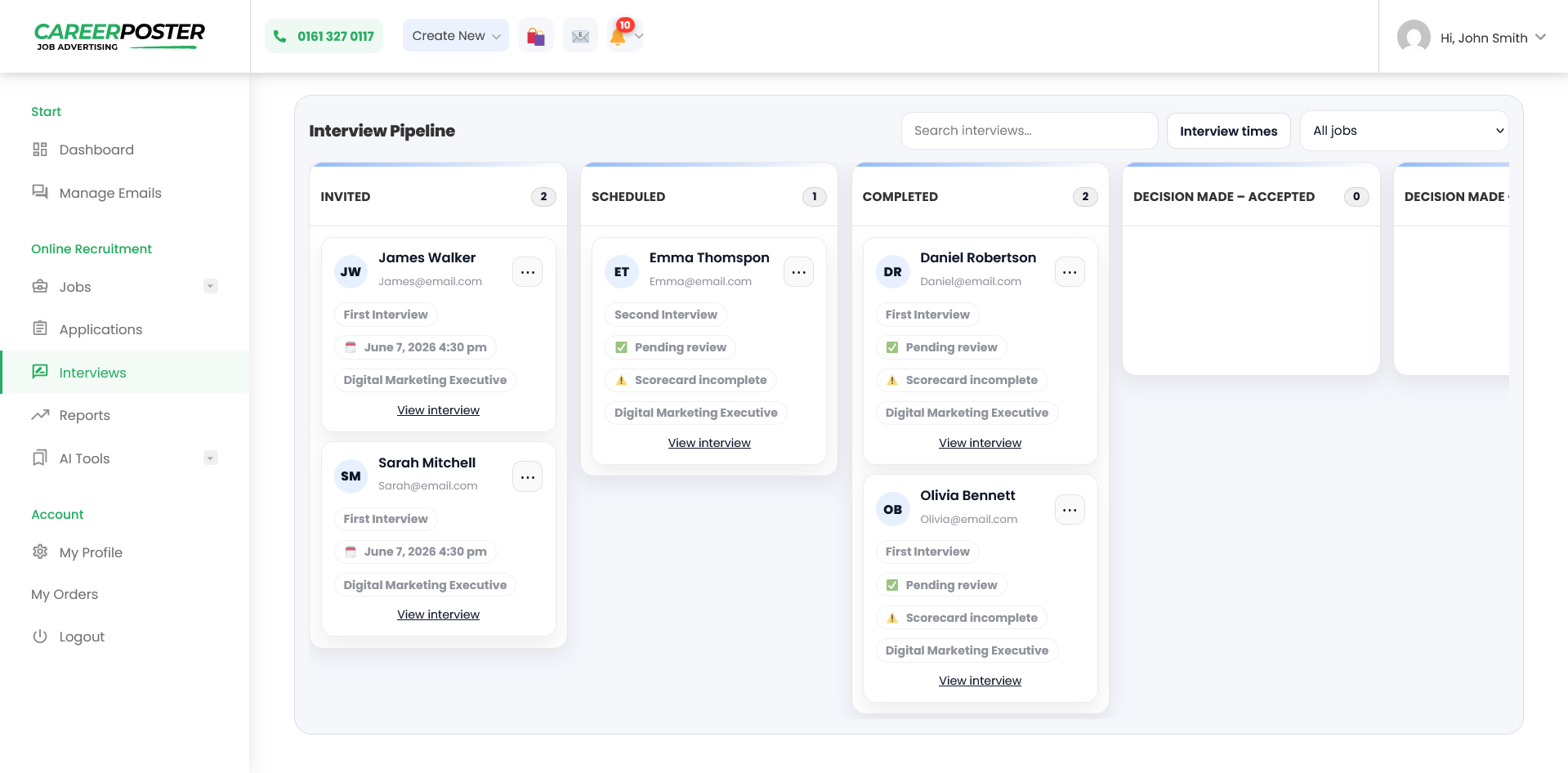
Task: Click the CareerPoster logo
Action: click(x=119, y=36)
